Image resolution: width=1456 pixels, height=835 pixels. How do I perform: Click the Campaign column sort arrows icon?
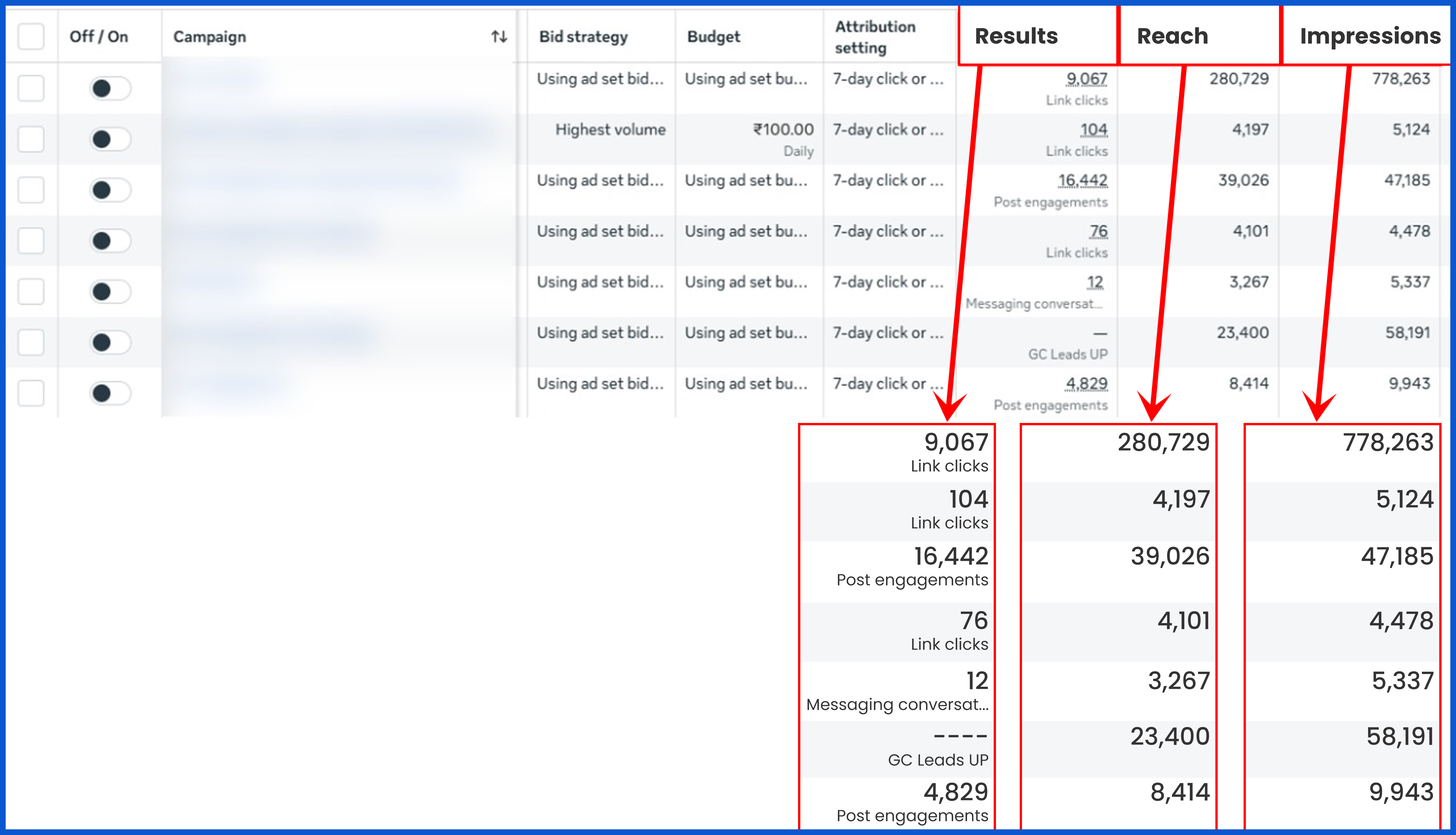pos(499,37)
